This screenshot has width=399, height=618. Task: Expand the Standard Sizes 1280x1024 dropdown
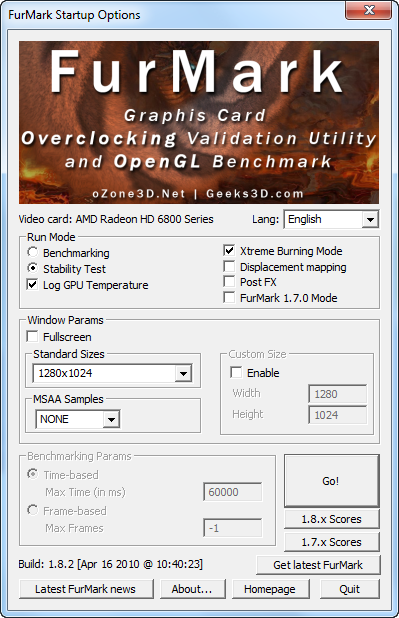pyautogui.click(x=113, y=373)
